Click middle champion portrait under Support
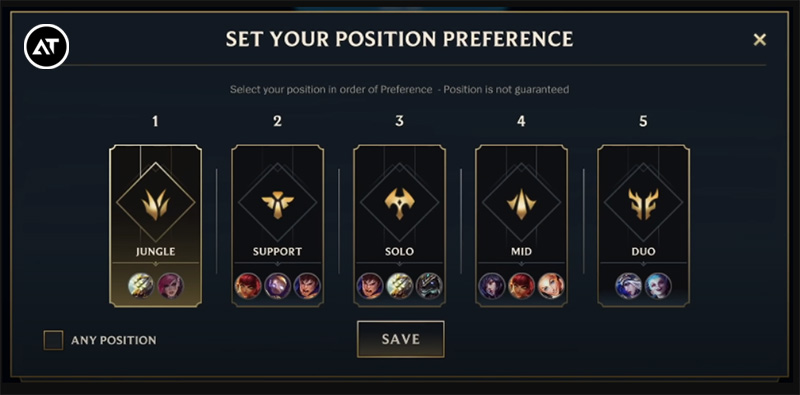Image resolution: width=800 pixels, height=395 pixels. tap(278, 286)
